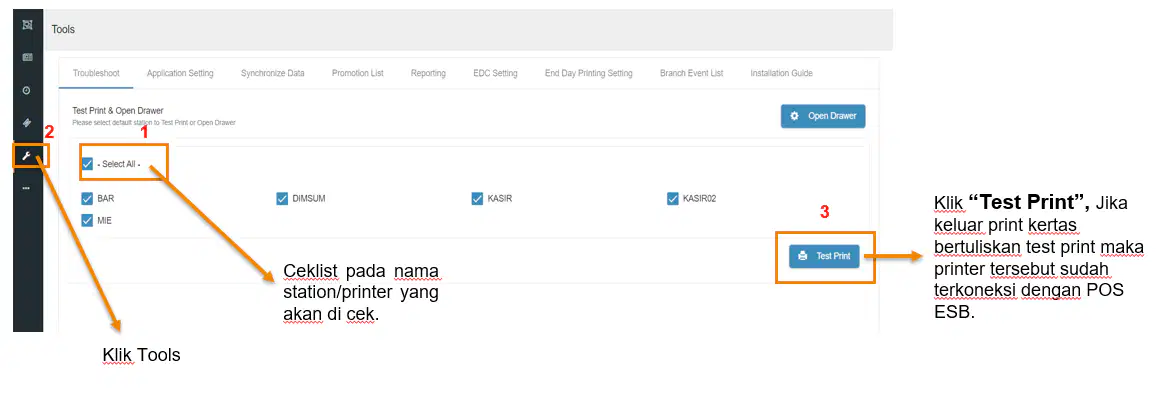Image resolution: width=1165 pixels, height=396 pixels.
Task: Uncheck the KASIR station checkbox
Action: pyautogui.click(x=478, y=198)
